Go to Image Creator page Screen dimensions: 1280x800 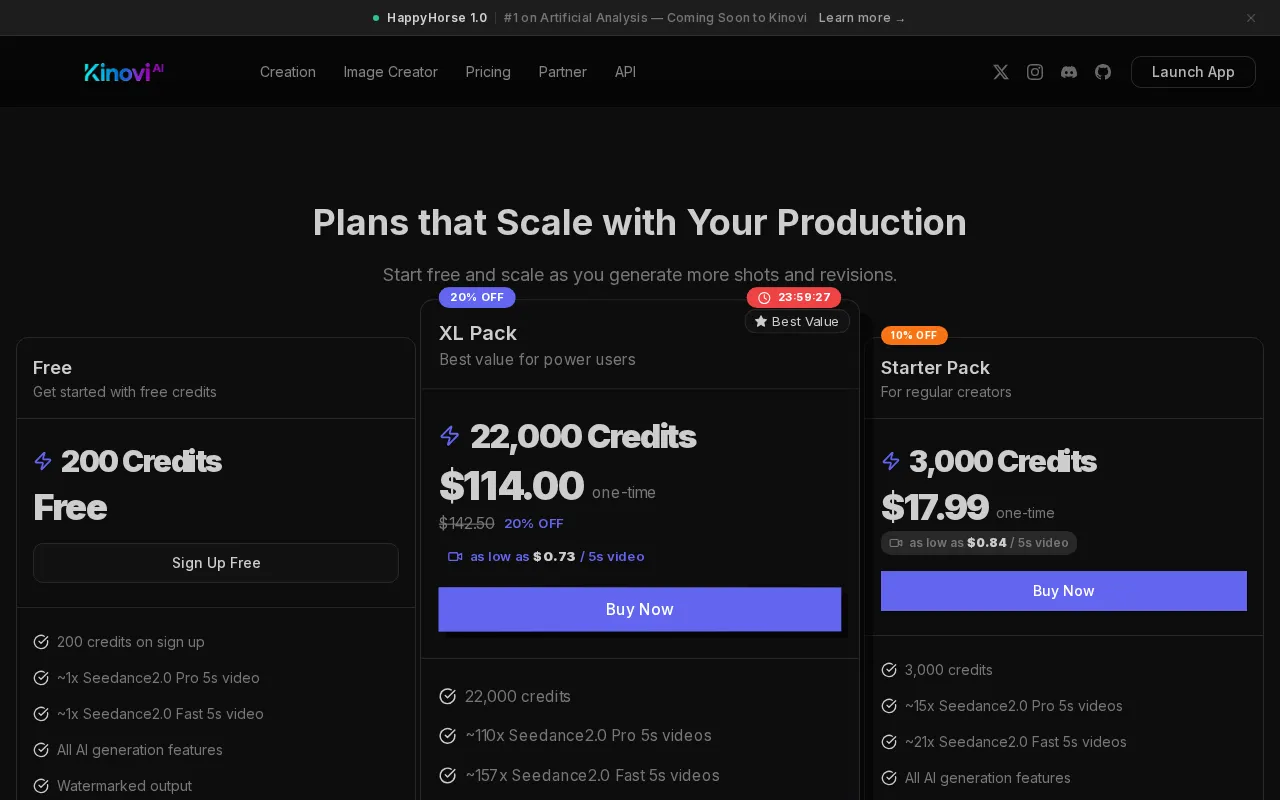coord(391,72)
